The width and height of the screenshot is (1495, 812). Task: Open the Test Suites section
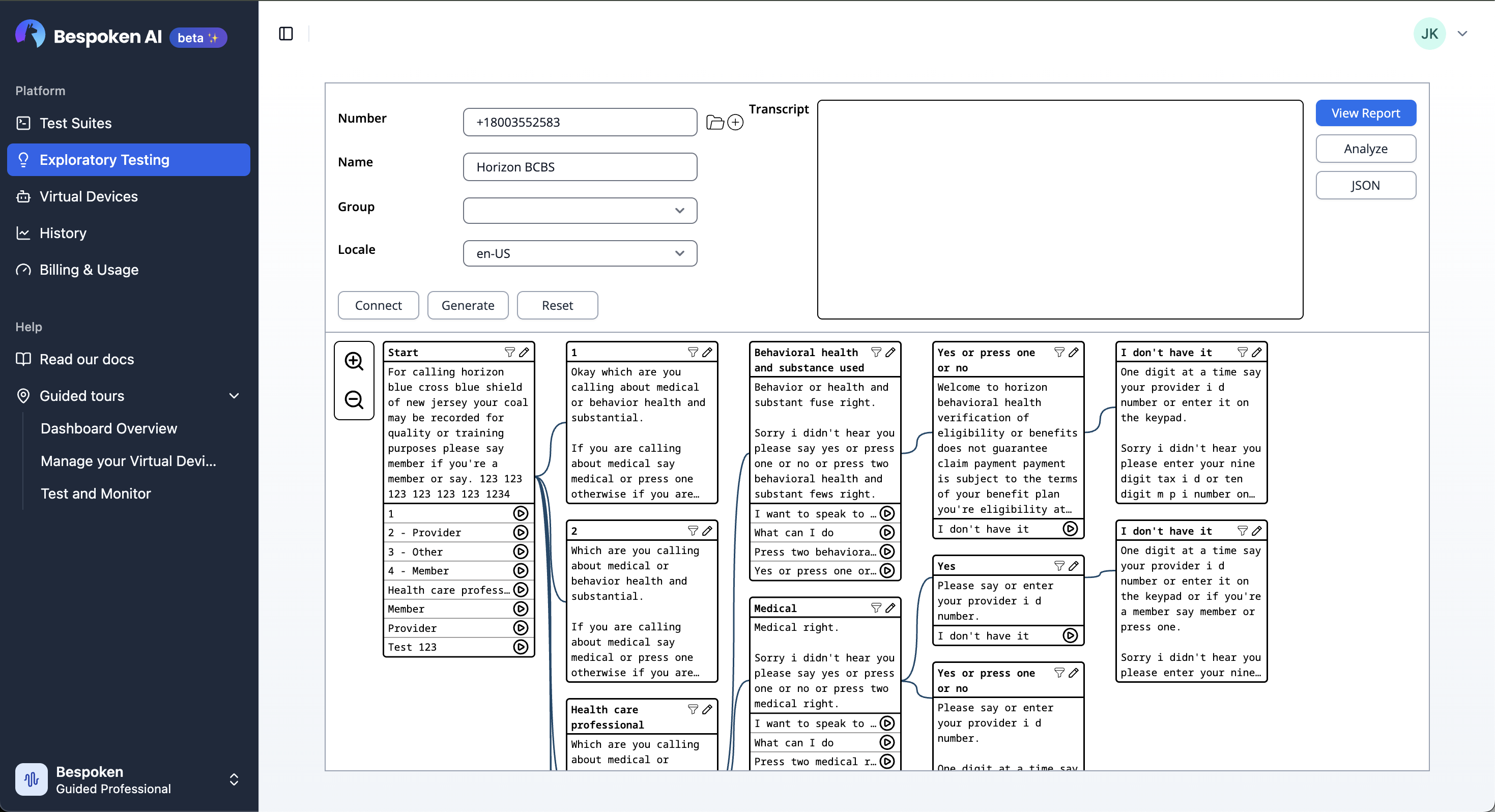[x=75, y=123]
